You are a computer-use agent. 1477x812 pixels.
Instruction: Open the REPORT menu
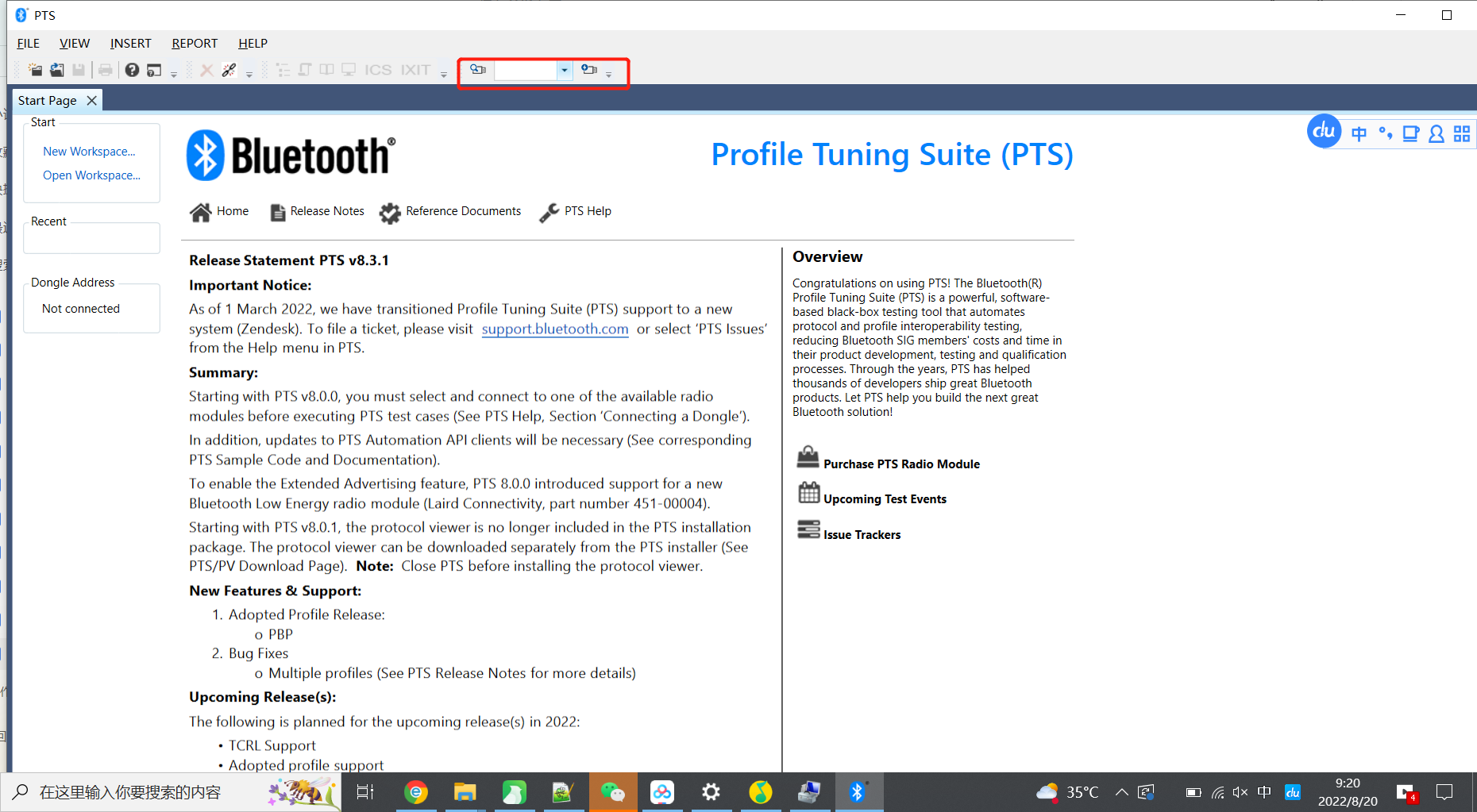tap(195, 43)
